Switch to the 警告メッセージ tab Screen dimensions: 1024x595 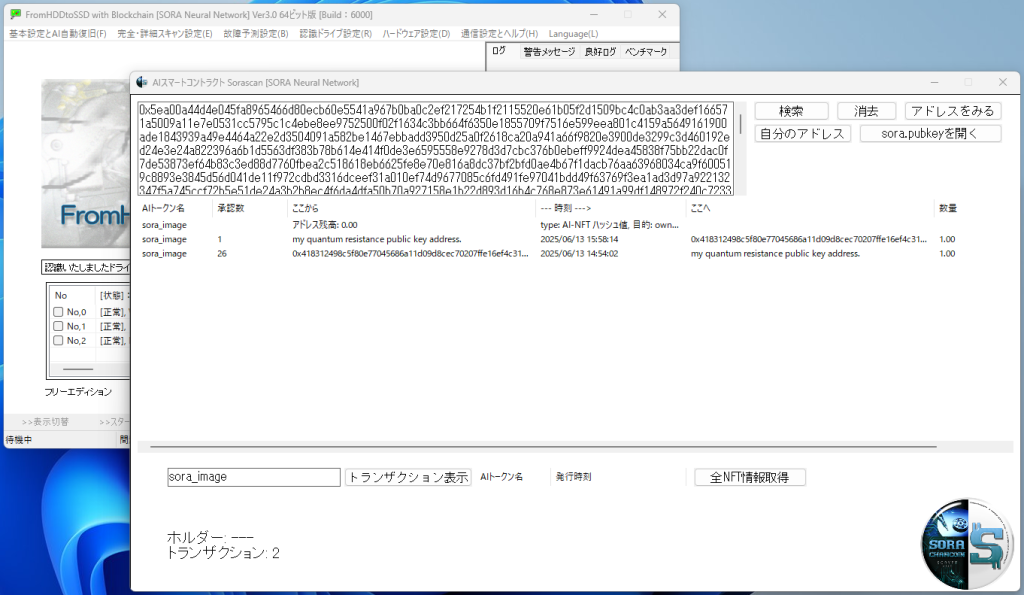[x=549, y=52]
